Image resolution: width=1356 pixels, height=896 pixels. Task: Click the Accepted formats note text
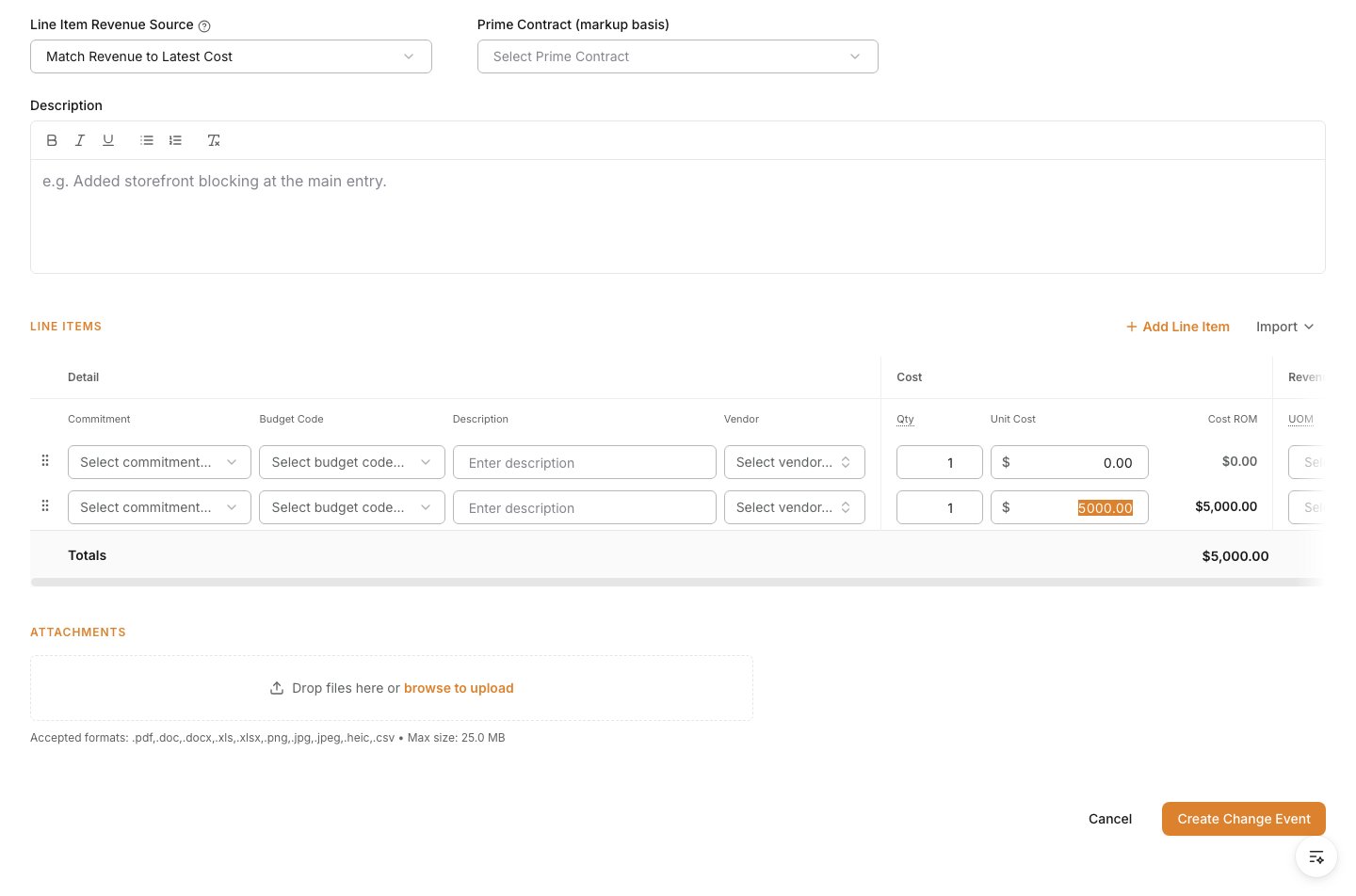pyautogui.click(x=267, y=738)
